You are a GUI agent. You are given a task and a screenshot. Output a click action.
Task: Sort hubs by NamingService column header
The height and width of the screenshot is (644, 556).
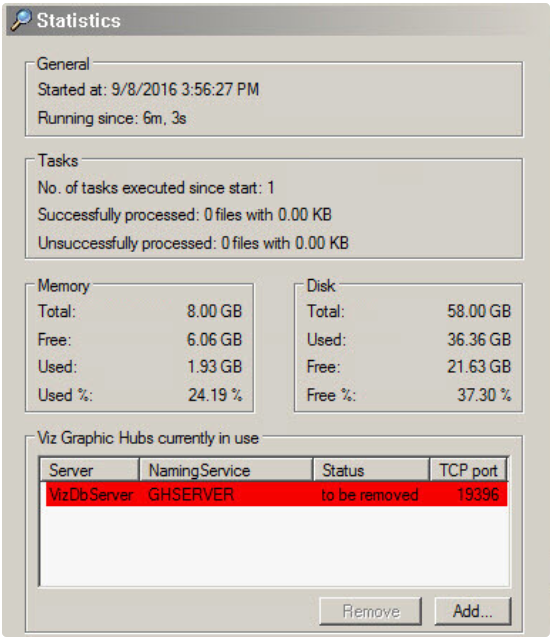(226, 471)
